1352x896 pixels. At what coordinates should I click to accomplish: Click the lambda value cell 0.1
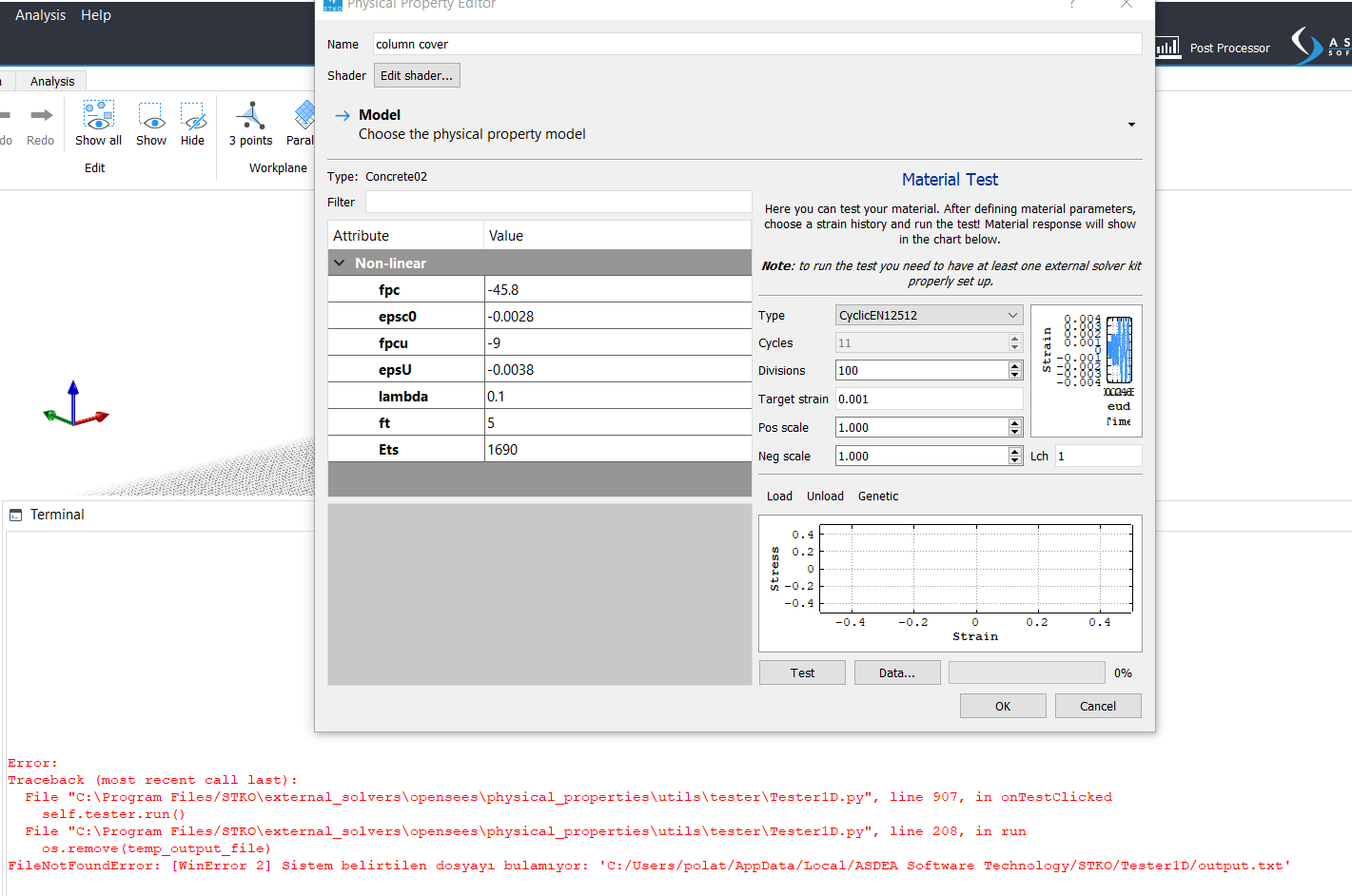pyautogui.click(x=617, y=397)
